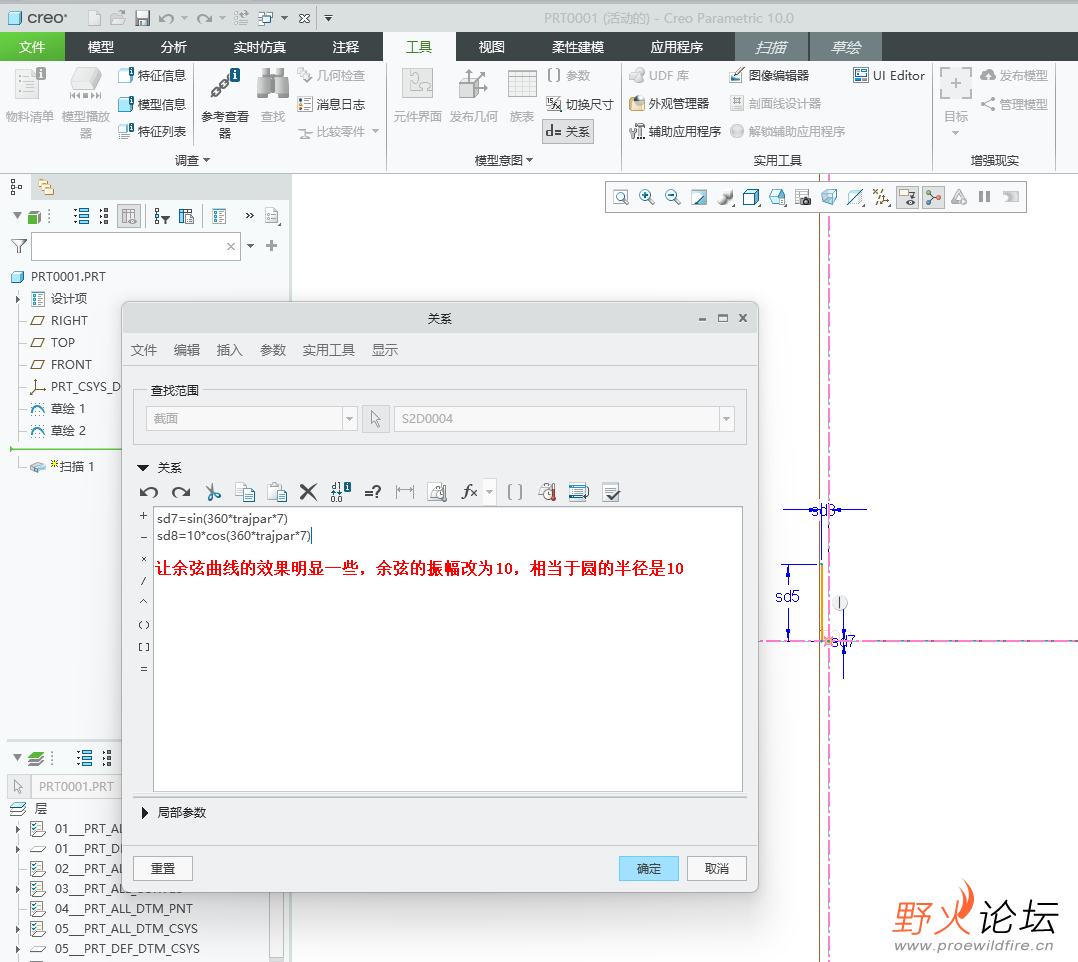Click the 重置 button

(x=163, y=868)
